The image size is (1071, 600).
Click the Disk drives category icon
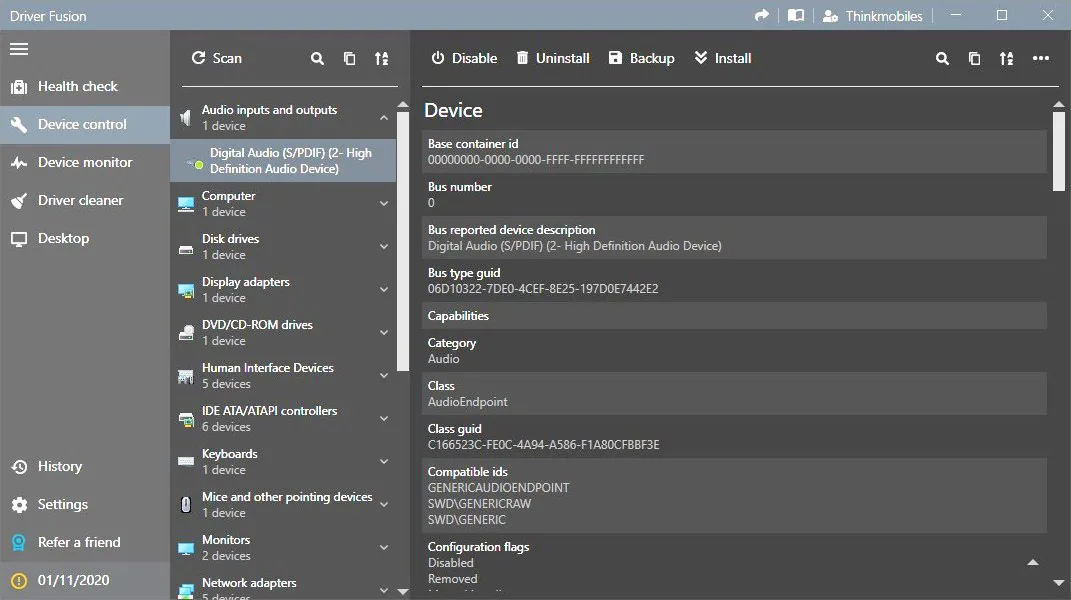pyautogui.click(x=186, y=249)
